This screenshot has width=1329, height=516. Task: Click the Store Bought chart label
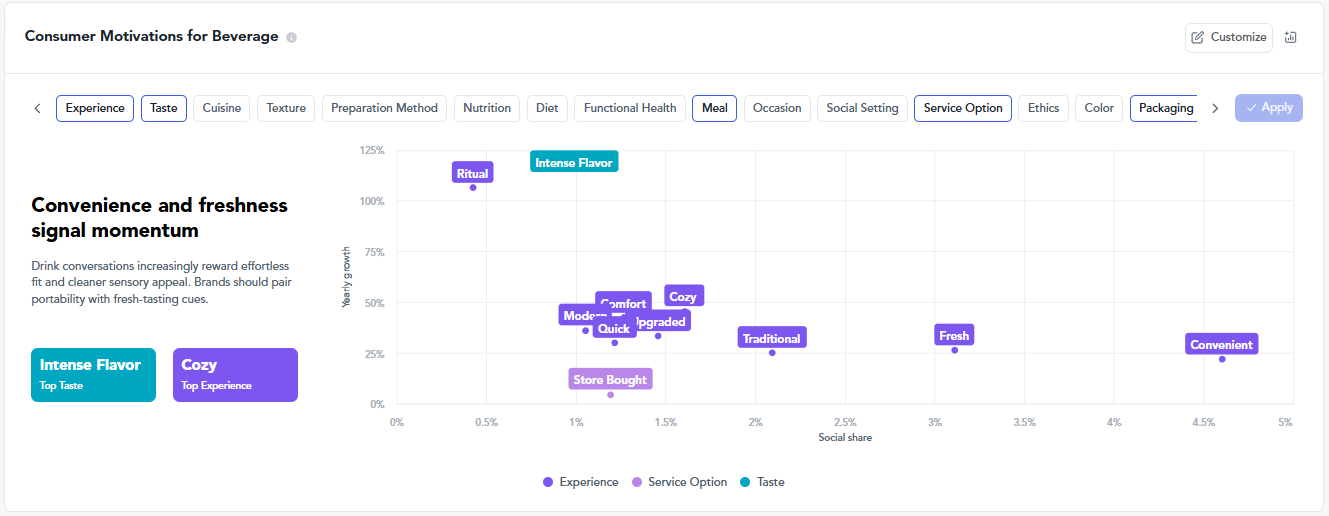click(610, 380)
